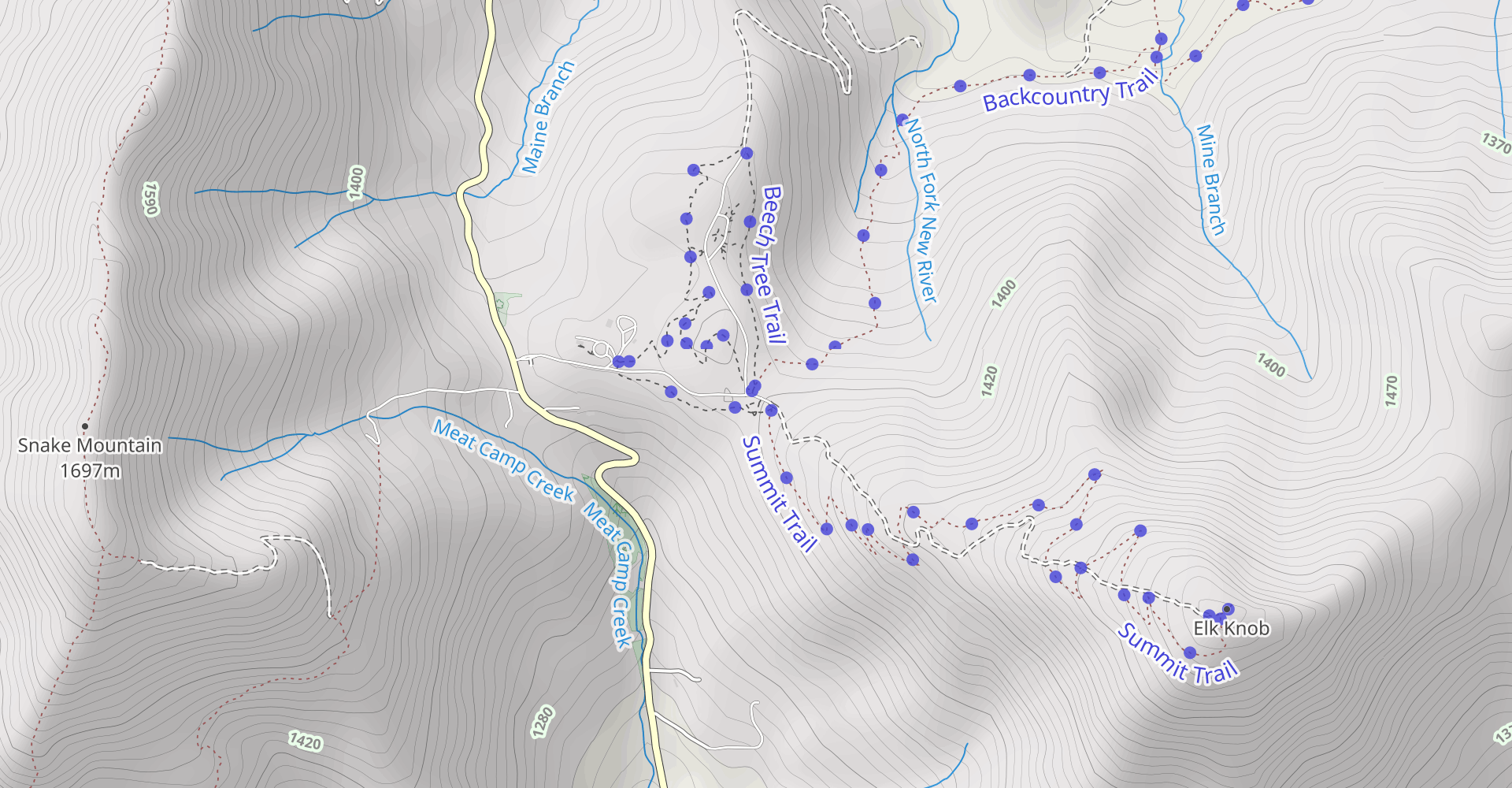Click the Elk Knob label
Viewport: 1512px width, 788px height.
point(1232,628)
